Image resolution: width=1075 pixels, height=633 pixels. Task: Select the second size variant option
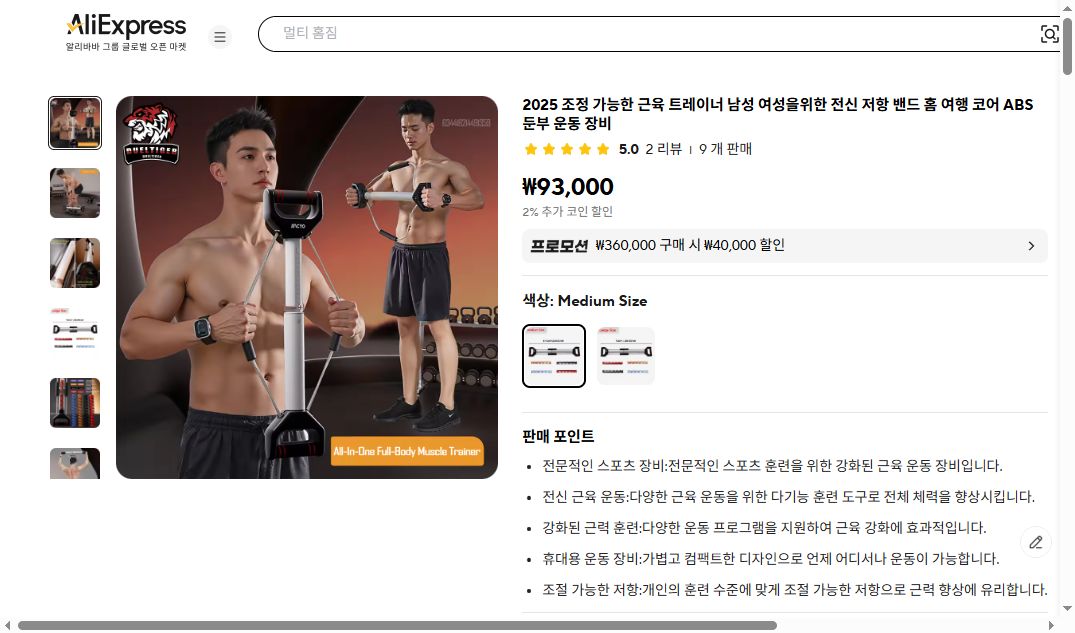625,355
